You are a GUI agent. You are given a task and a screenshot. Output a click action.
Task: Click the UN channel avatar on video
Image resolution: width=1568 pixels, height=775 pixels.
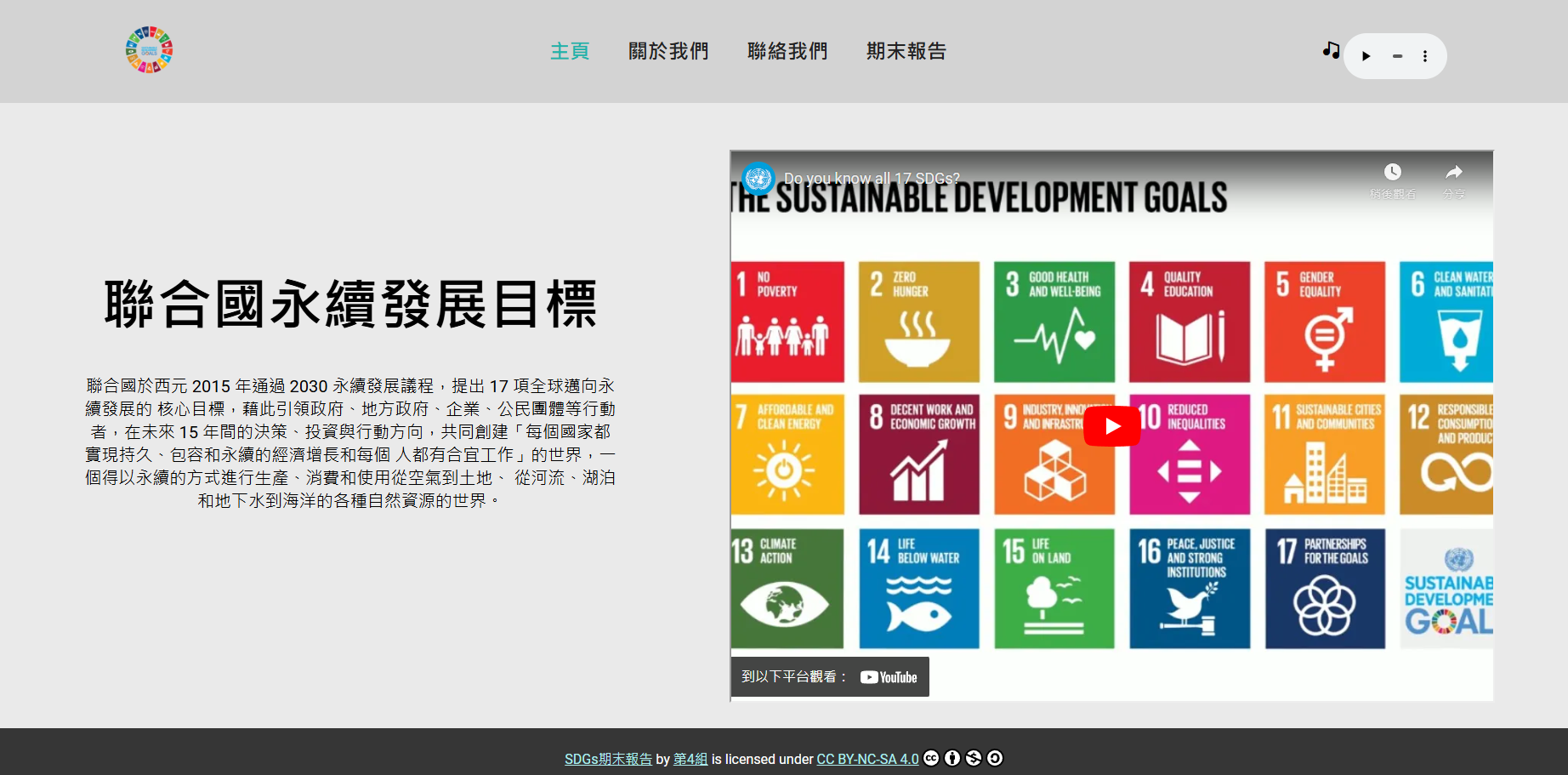coord(758,179)
